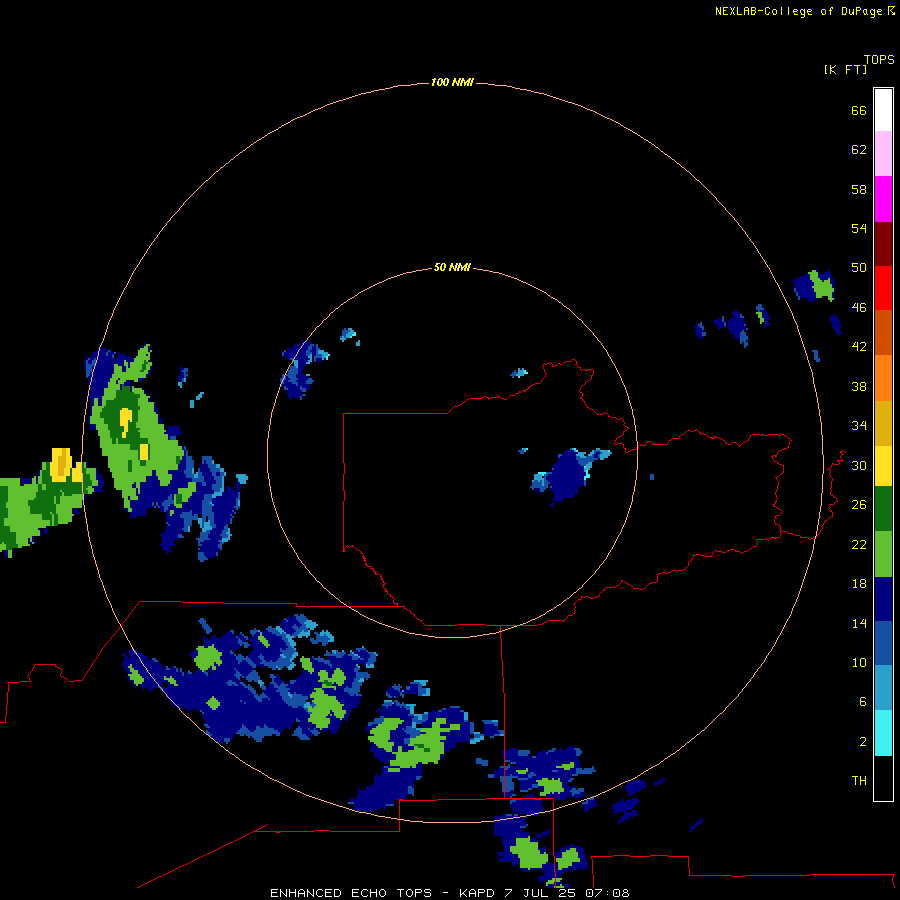
Task: Select the 10 legend value
Action: click(x=859, y=662)
